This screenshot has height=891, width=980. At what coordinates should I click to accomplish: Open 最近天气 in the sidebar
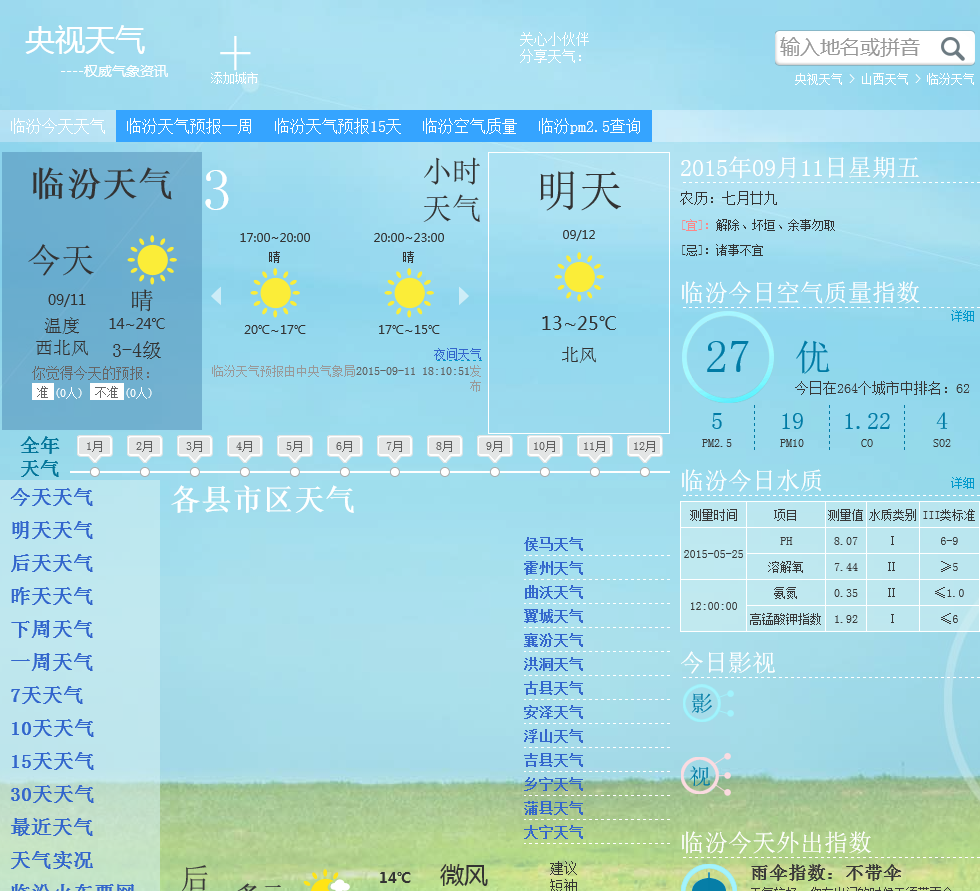pyautogui.click(x=52, y=827)
